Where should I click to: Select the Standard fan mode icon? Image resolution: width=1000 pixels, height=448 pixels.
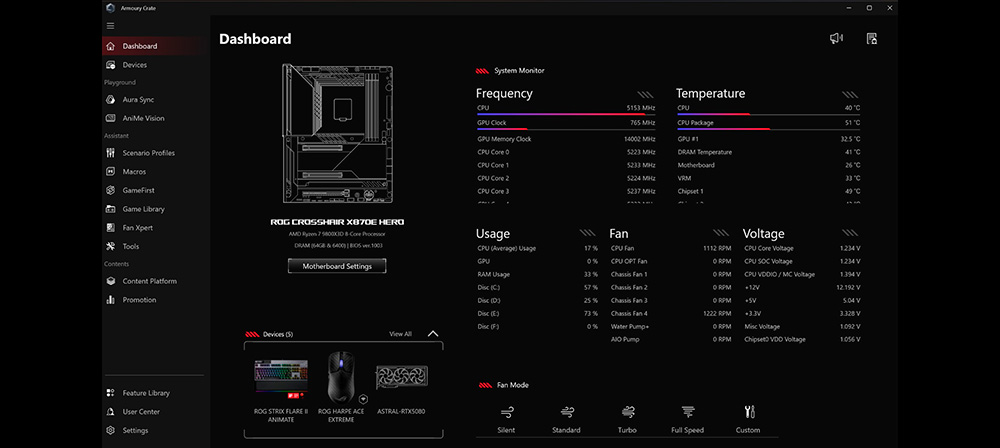coord(566,412)
